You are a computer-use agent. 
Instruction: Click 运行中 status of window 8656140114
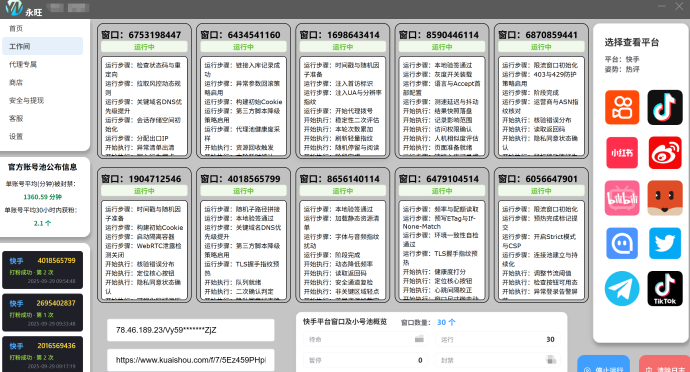click(x=343, y=191)
